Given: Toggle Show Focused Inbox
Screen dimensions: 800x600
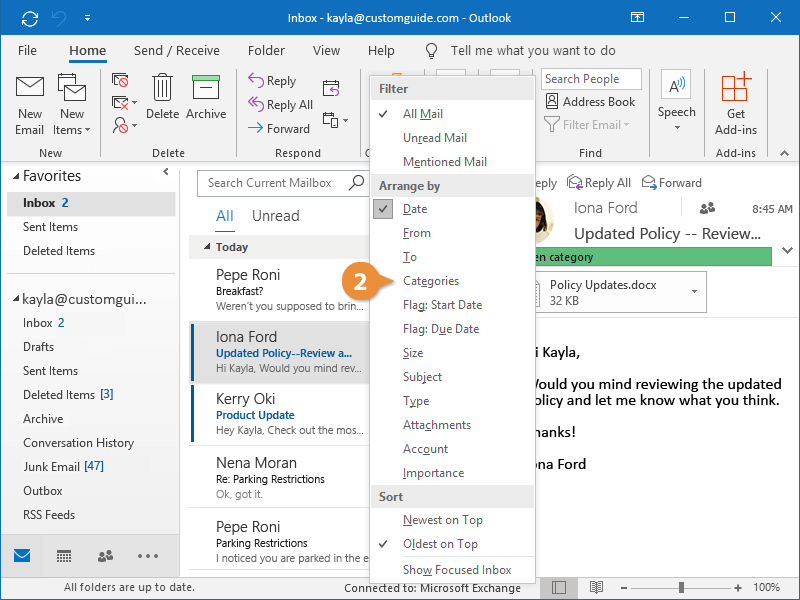Looking at the screenshot, I should [452, 569].
